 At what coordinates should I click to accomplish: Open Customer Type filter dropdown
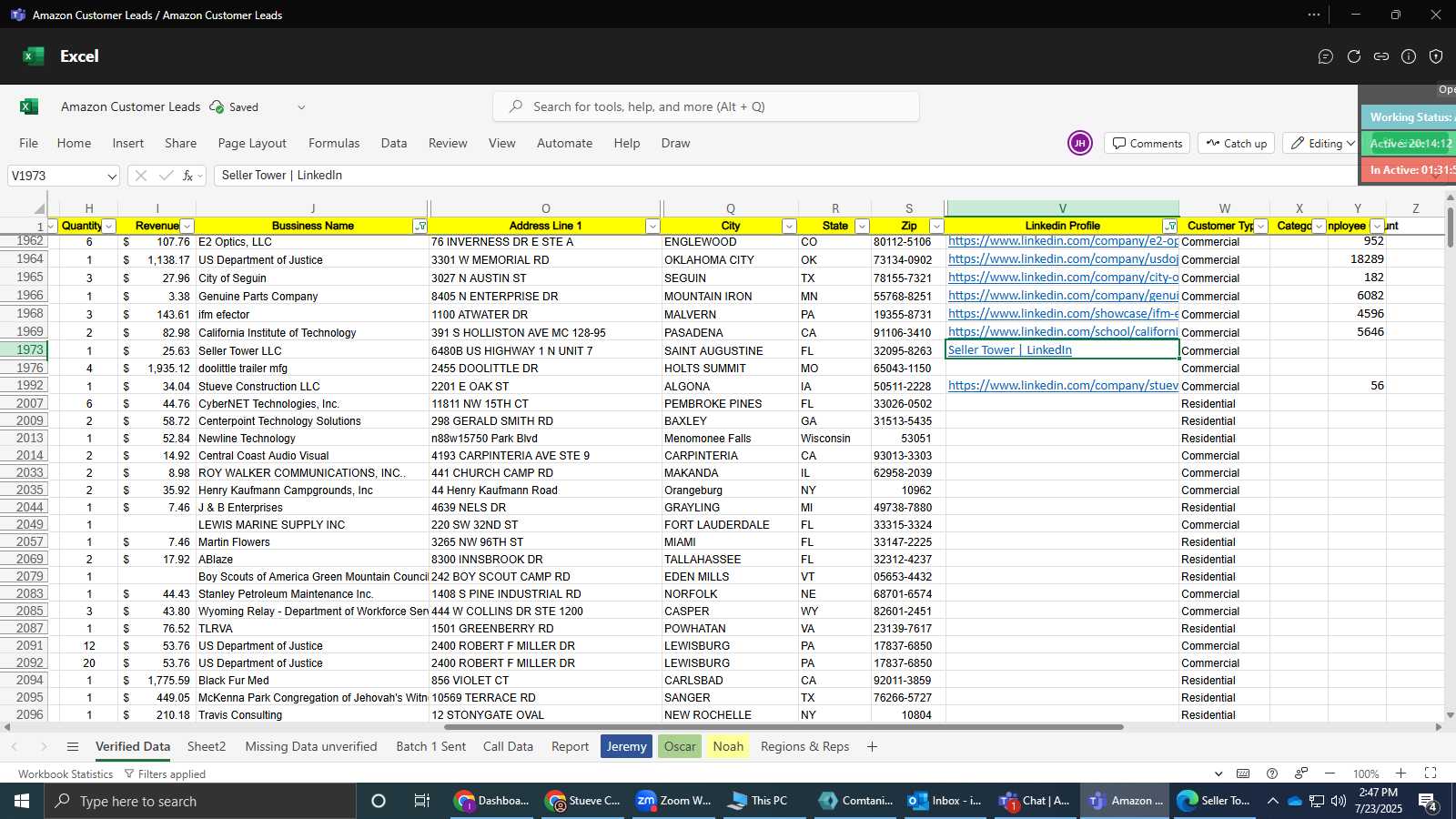pos(1261,227)
